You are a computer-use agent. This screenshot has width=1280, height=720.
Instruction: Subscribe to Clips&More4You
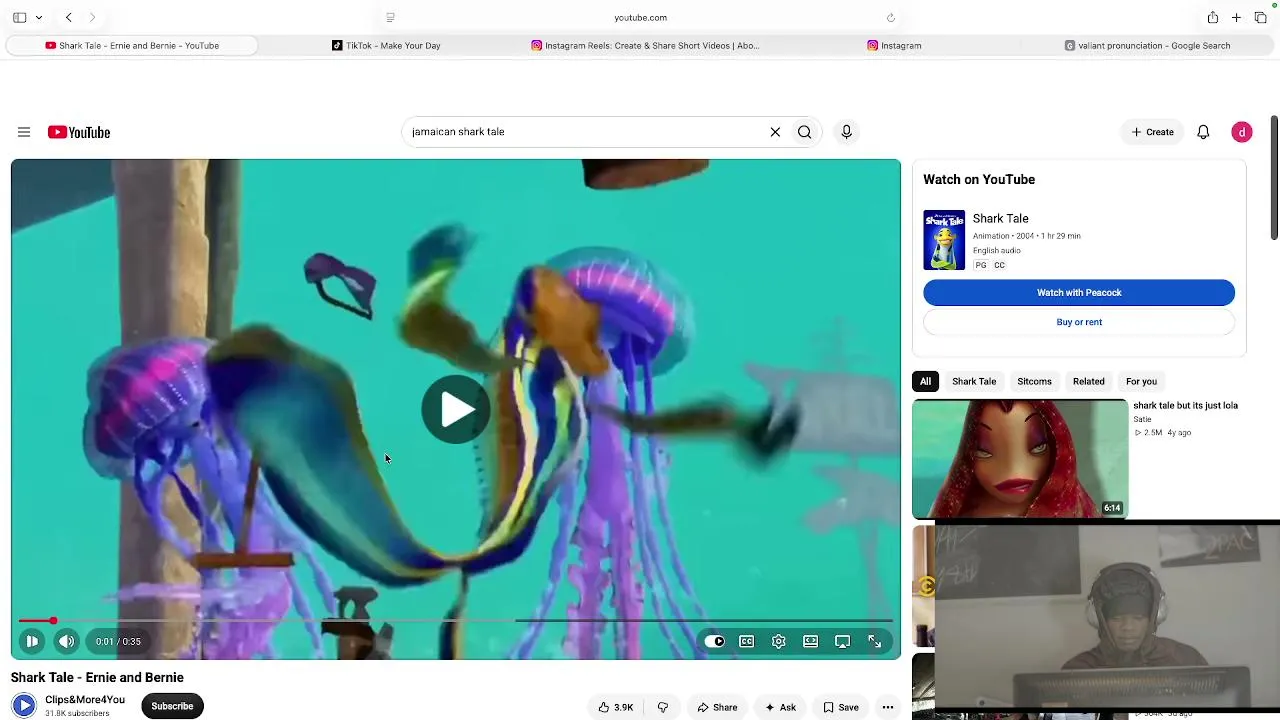pyautogui.click(x=172, y=706)
